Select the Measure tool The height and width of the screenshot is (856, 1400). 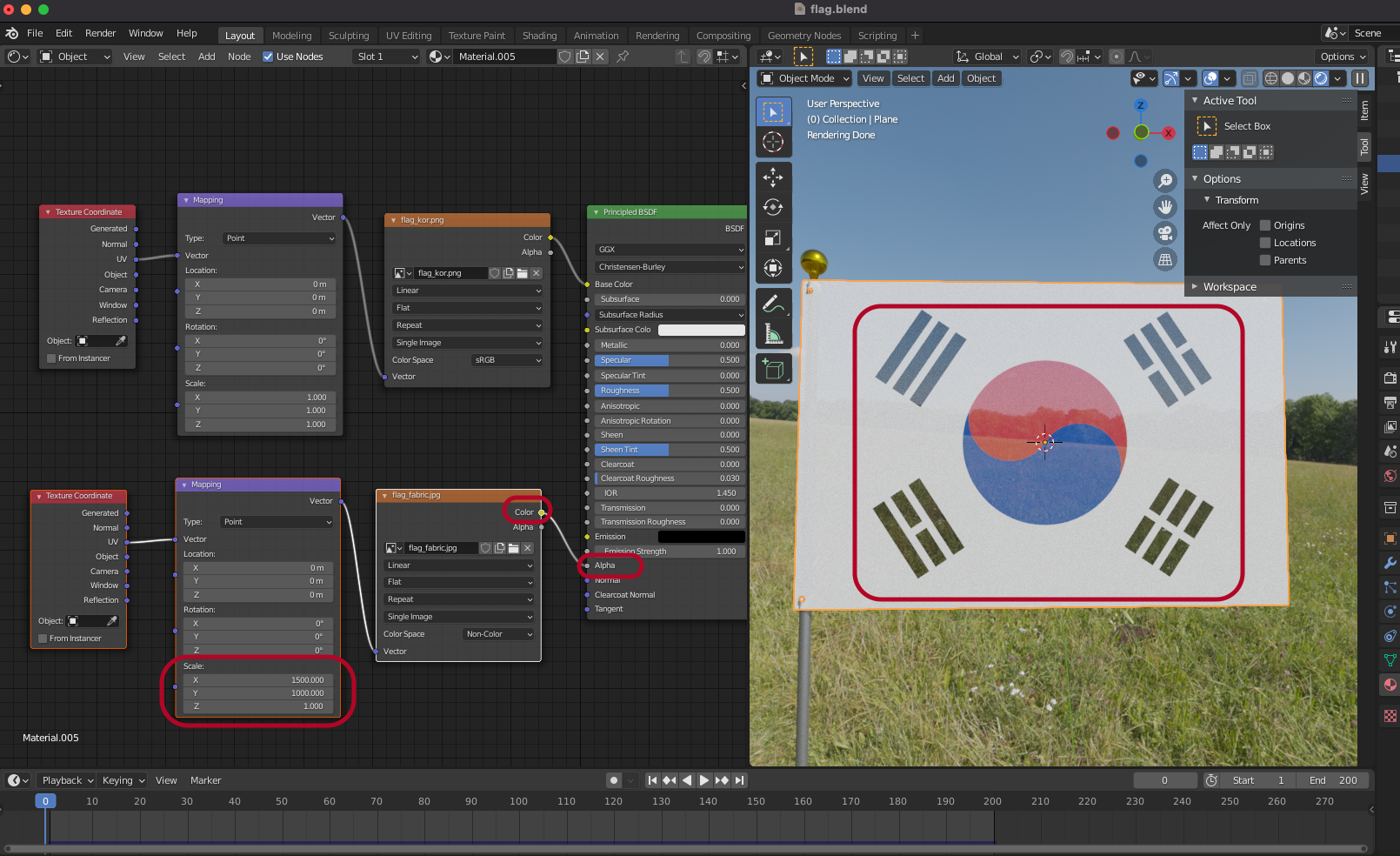coord(773,334)
